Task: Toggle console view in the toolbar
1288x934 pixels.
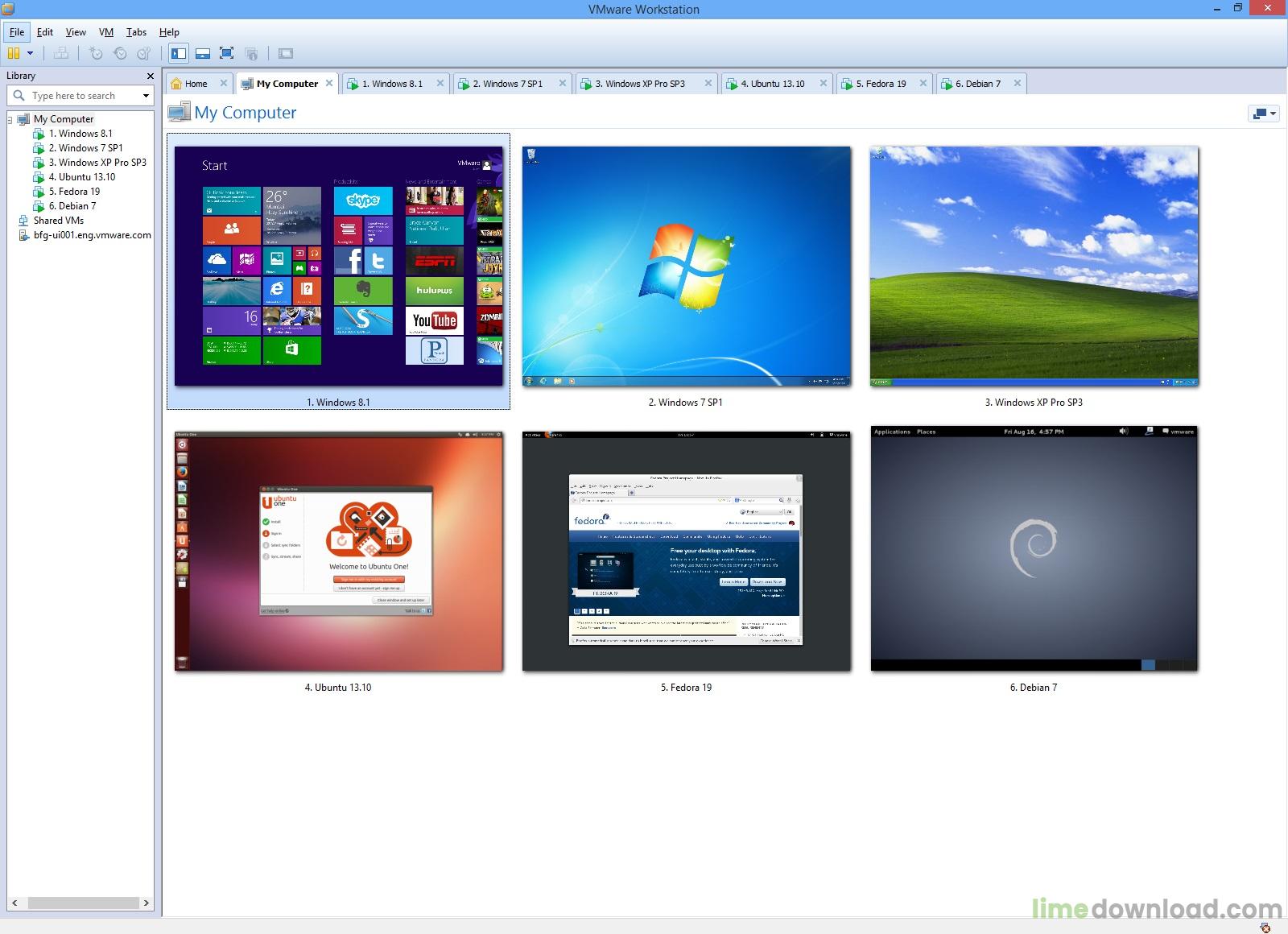Action: click(287, 53)
